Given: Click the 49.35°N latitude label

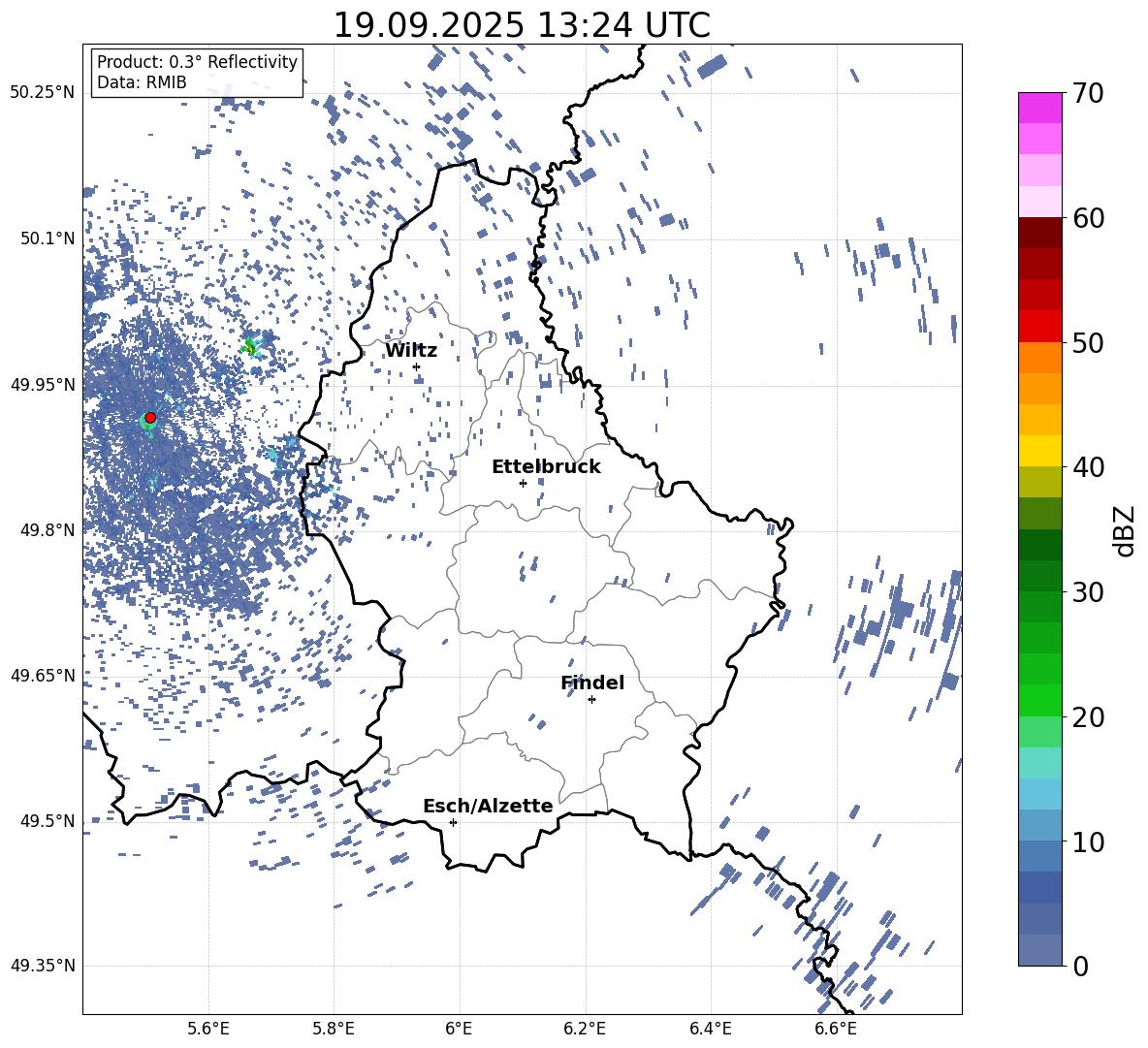Looking at the screenshot, I should tap(43, 966).
